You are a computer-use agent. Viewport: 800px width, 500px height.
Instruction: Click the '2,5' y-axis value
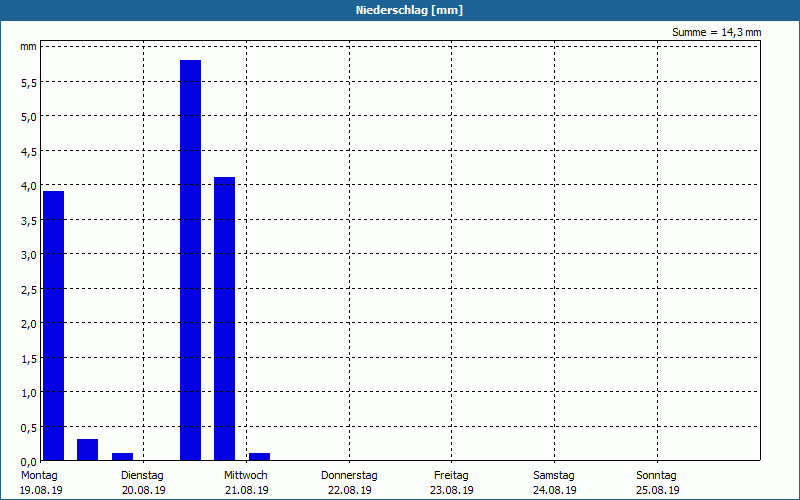point(29,289)
